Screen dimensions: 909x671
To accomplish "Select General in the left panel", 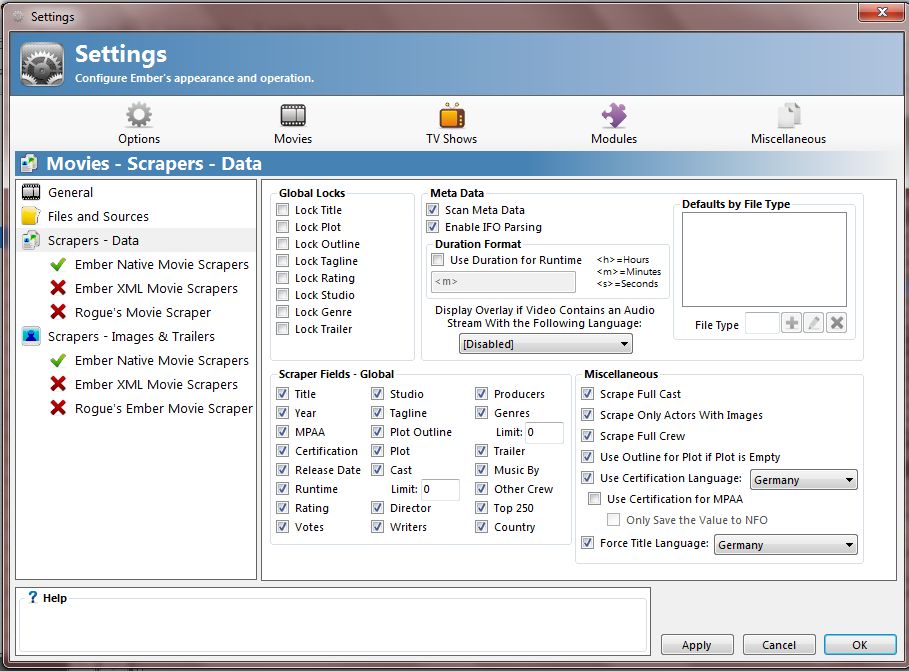I will click(x=70, y=192).
